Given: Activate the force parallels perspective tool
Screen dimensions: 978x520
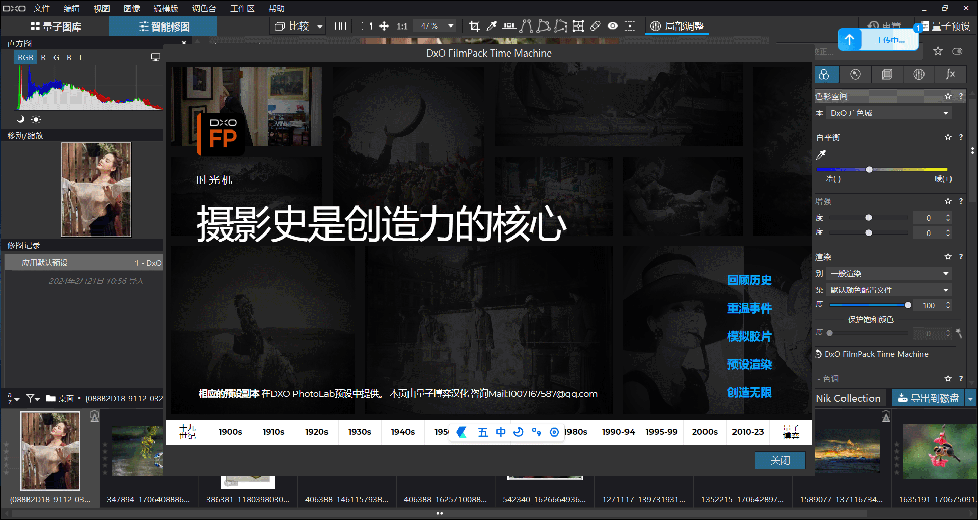Looking at the screenshot, I should (526, 26).
